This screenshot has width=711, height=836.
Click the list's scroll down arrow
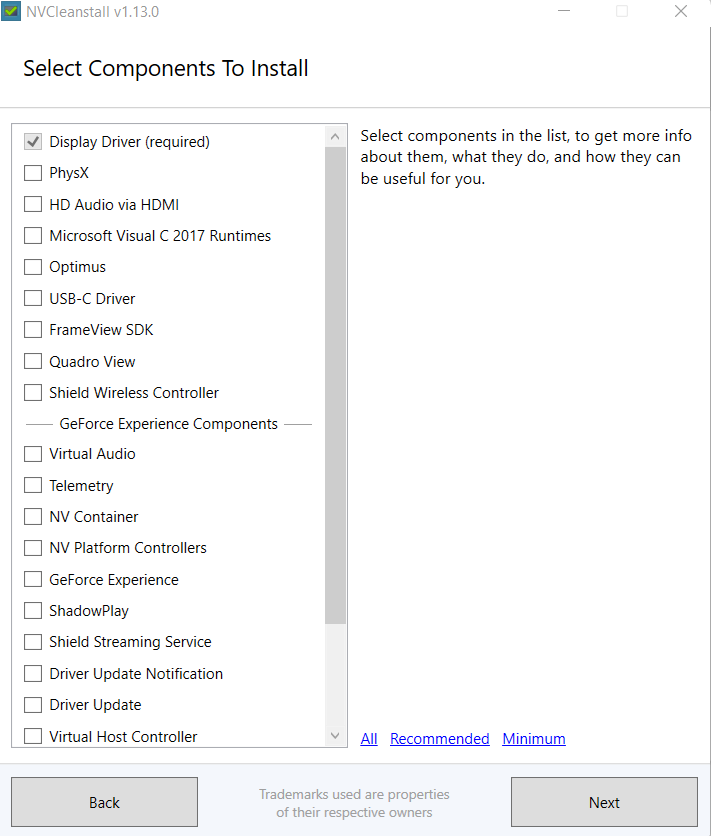[335, 736]
